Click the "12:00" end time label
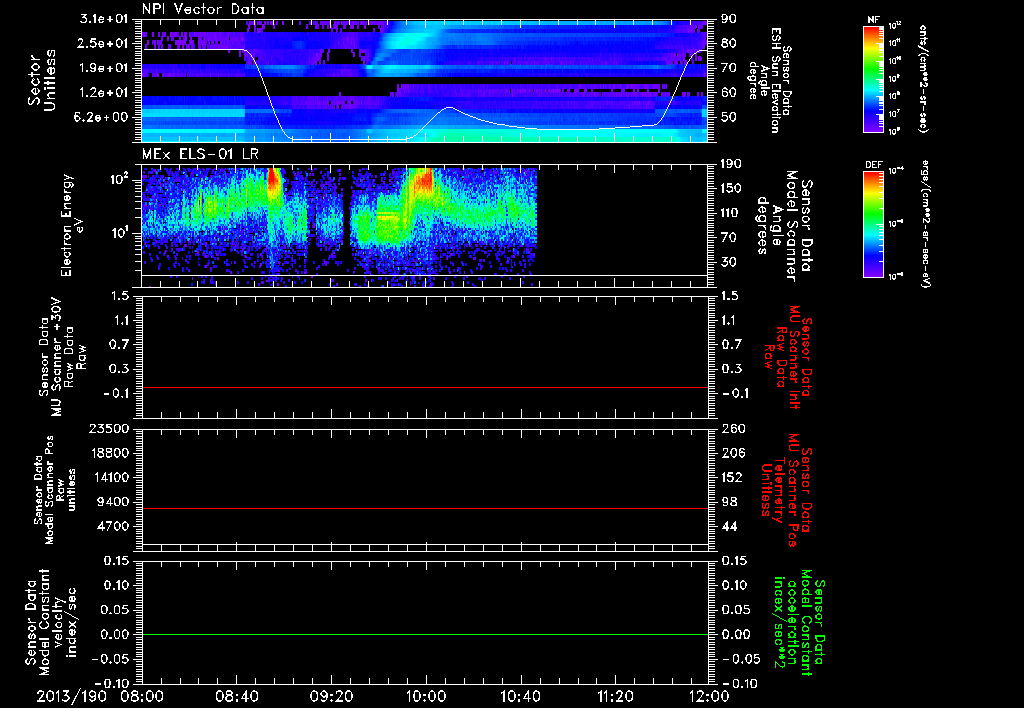Image resolution: width=1024 pixels, height=708 pixels. [x=709, y=696]
